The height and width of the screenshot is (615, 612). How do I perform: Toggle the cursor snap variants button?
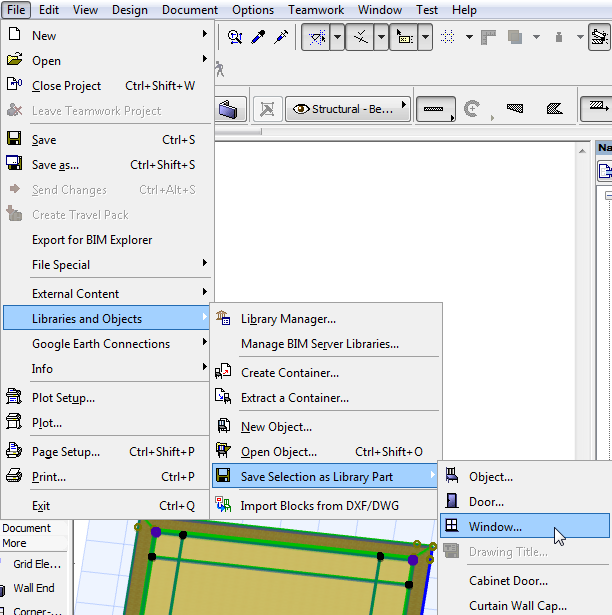[x=404, y=37]
